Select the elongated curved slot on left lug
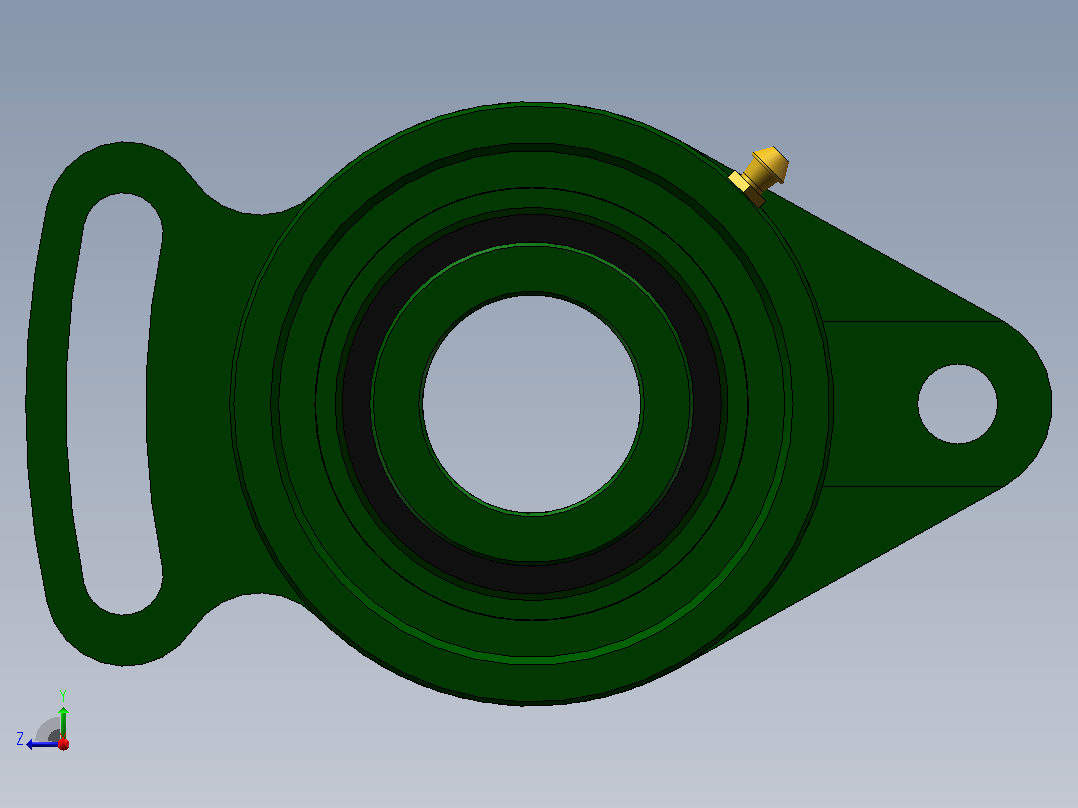Image resolution: width=1078 pixels, height=808 pixels. click(114, 404)
